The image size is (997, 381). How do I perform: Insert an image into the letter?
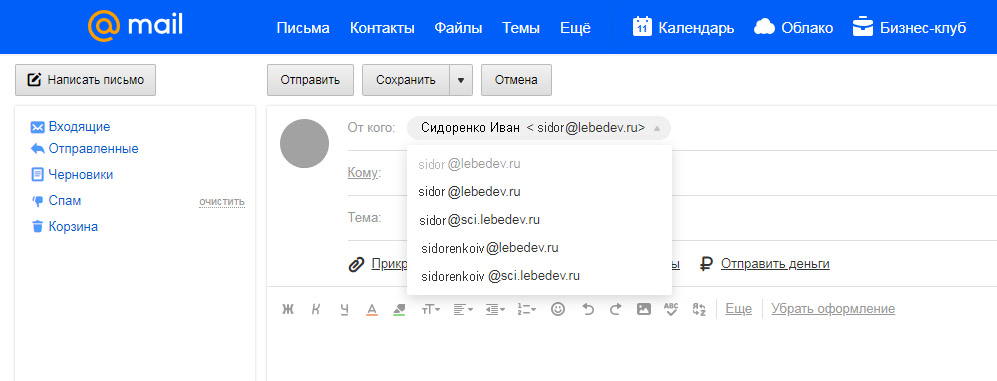(x=644, y=309)
